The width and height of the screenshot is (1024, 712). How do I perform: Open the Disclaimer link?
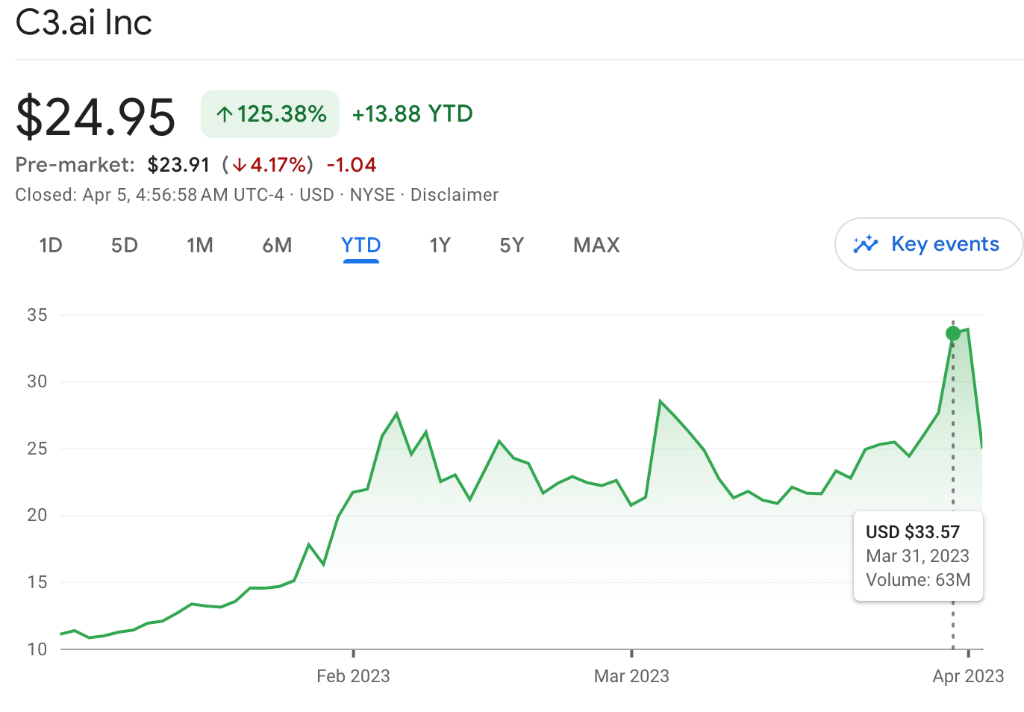(x=454, y=195)
